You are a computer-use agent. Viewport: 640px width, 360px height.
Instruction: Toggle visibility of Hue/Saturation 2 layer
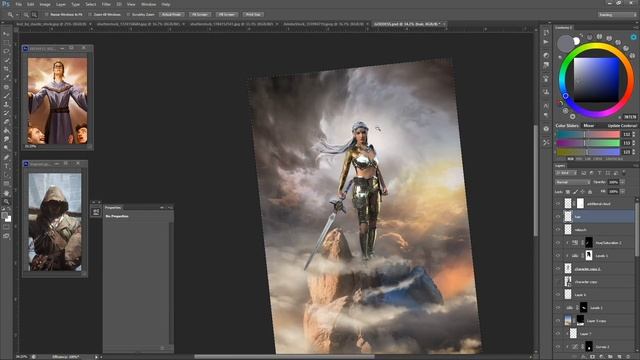[x=558, y=242]
